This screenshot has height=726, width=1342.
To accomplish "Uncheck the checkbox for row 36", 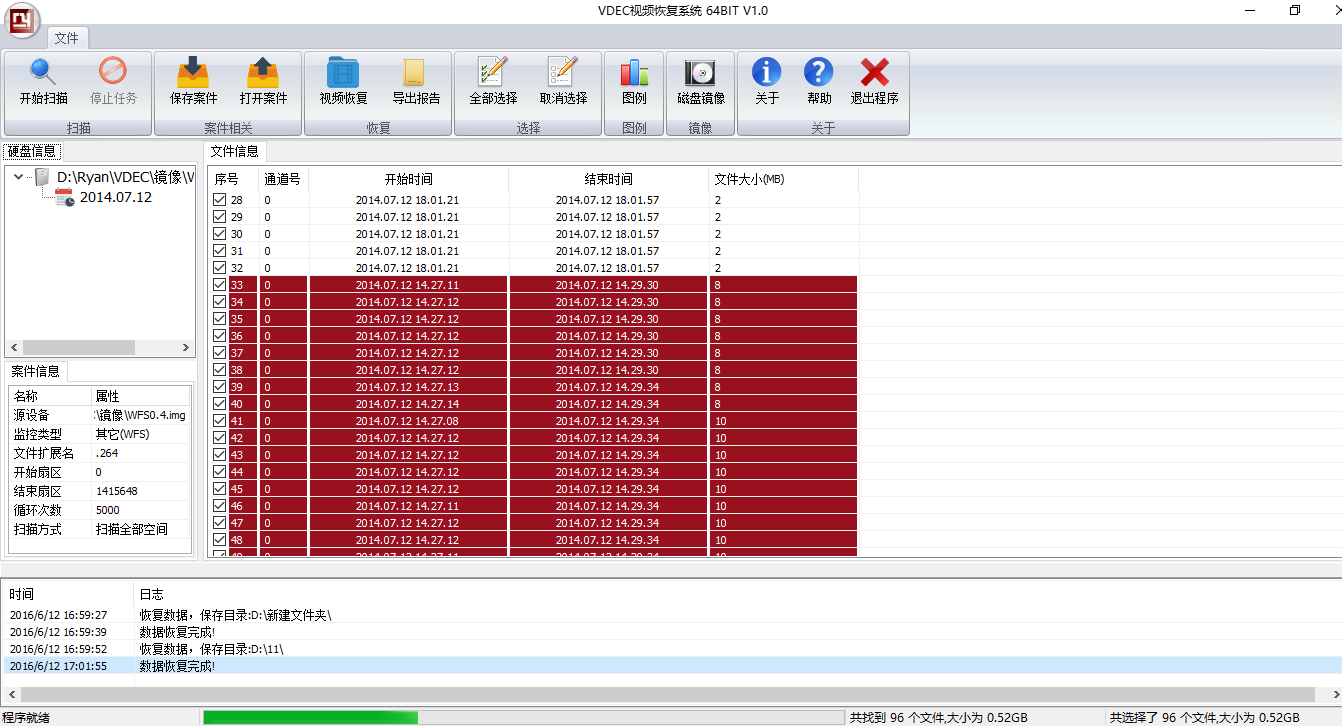I will (219, 336).
